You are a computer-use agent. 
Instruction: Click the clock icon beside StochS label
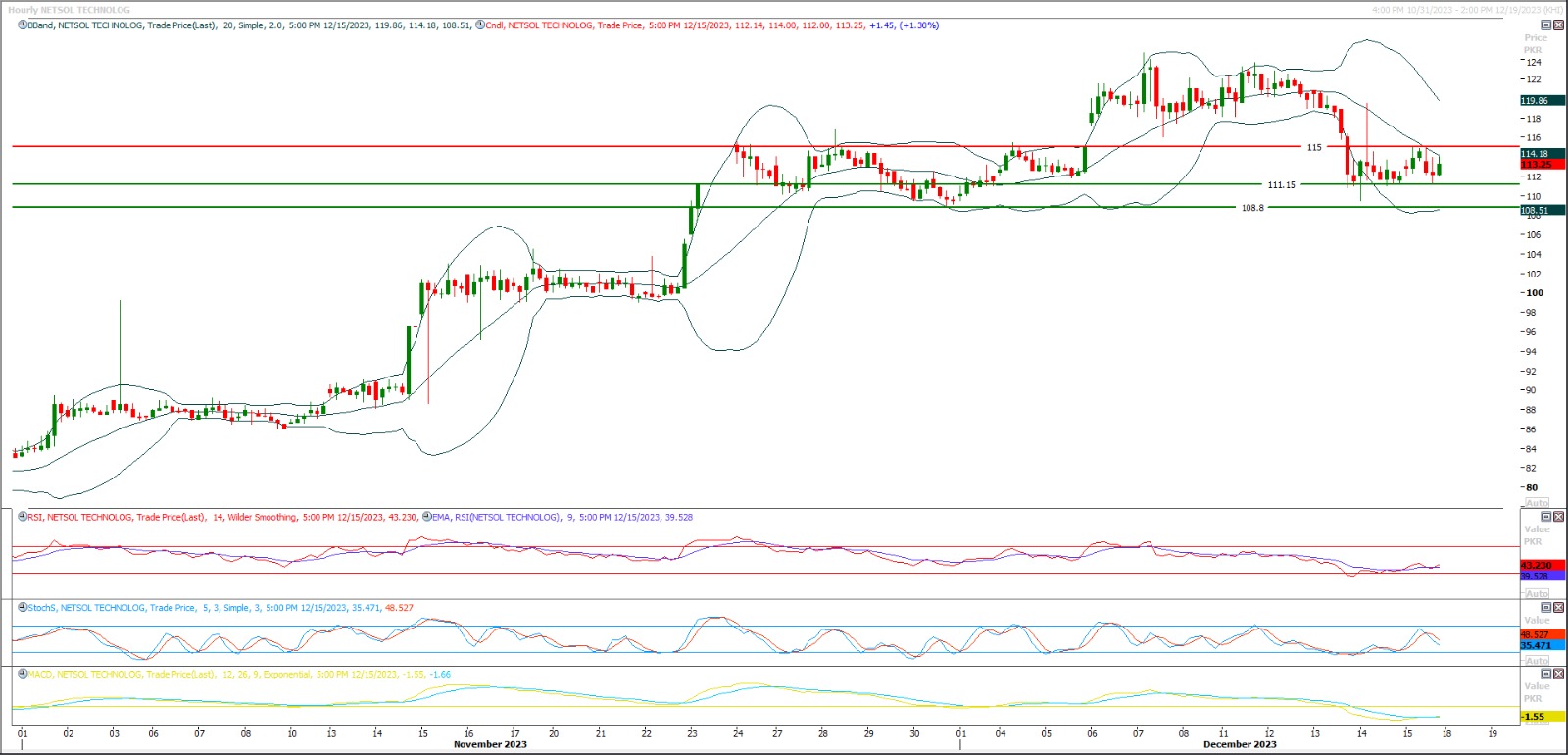pos(23,608)
